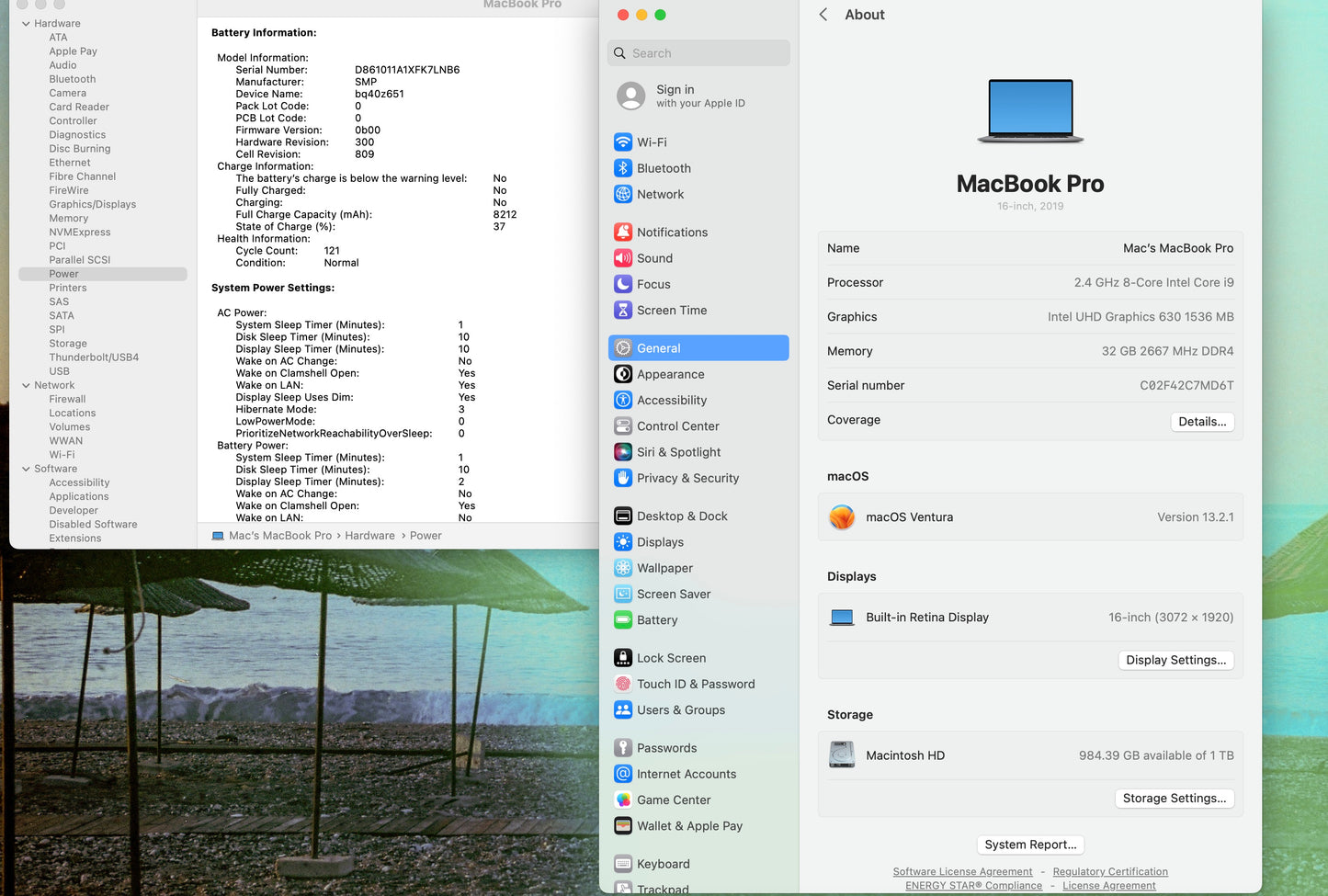This screenshot has width=1328, height=896.
Task: Select the Siri & Spotlight icon
Action: [623, 452]
